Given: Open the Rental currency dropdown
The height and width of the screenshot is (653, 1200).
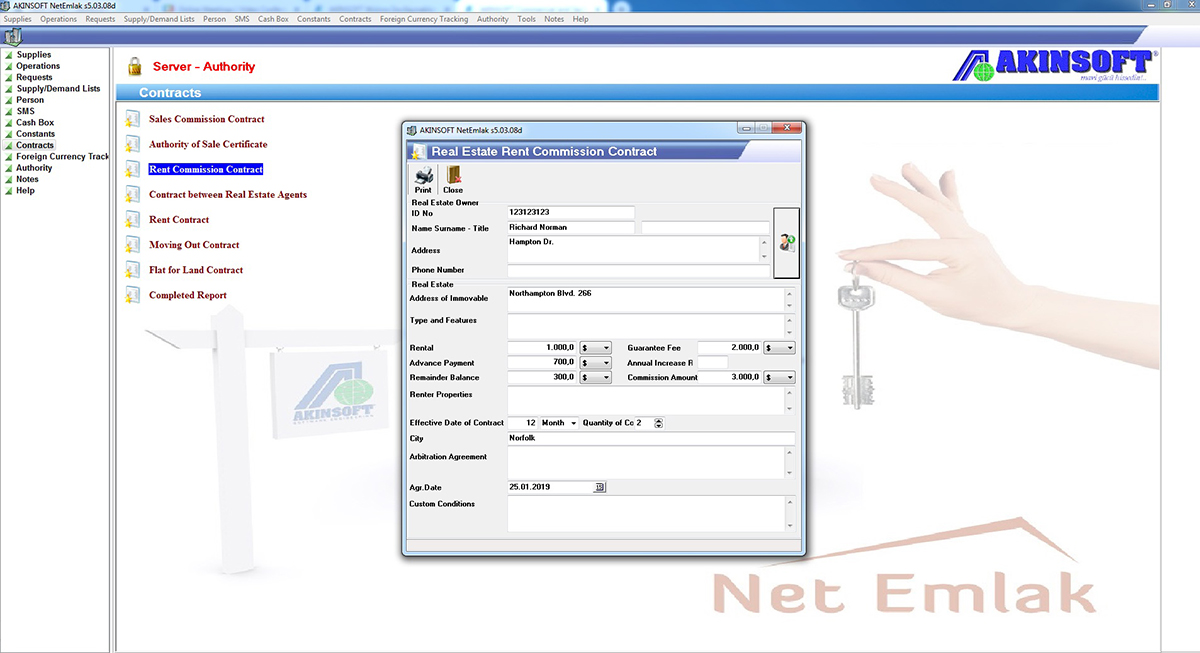Looking at the screenshot, I should (595, 348).
